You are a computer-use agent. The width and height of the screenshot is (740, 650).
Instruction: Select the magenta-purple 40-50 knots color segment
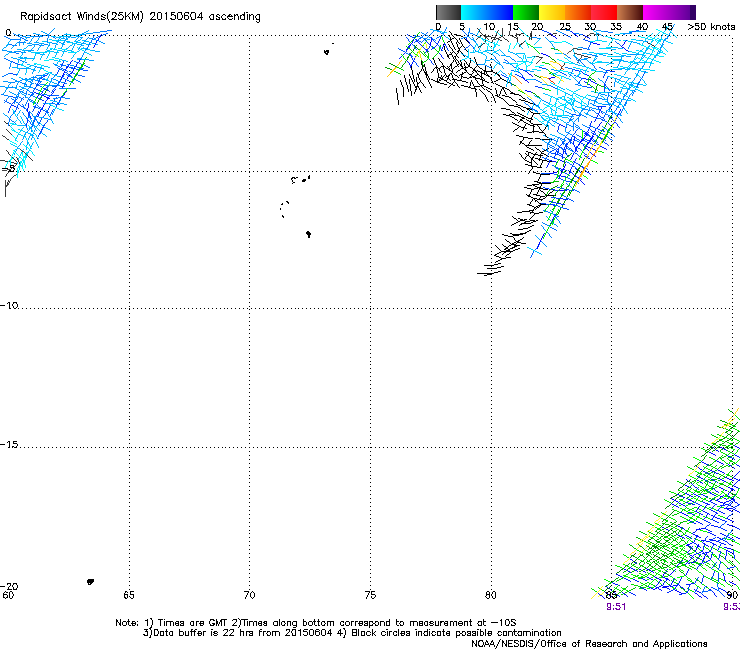pyautogui.click(x=669, y=12)
